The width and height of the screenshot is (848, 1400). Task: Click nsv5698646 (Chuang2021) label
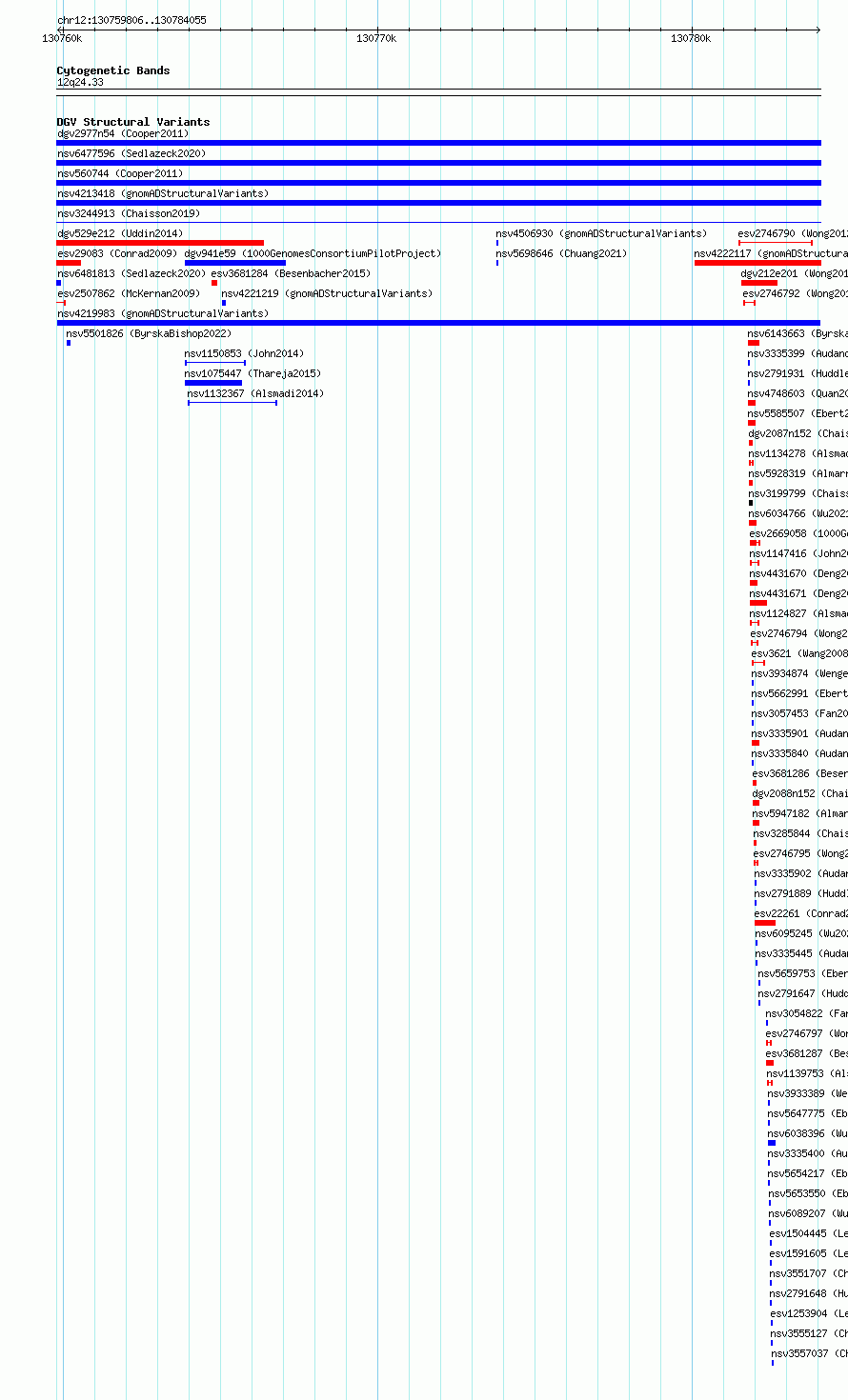coord(561,253)
